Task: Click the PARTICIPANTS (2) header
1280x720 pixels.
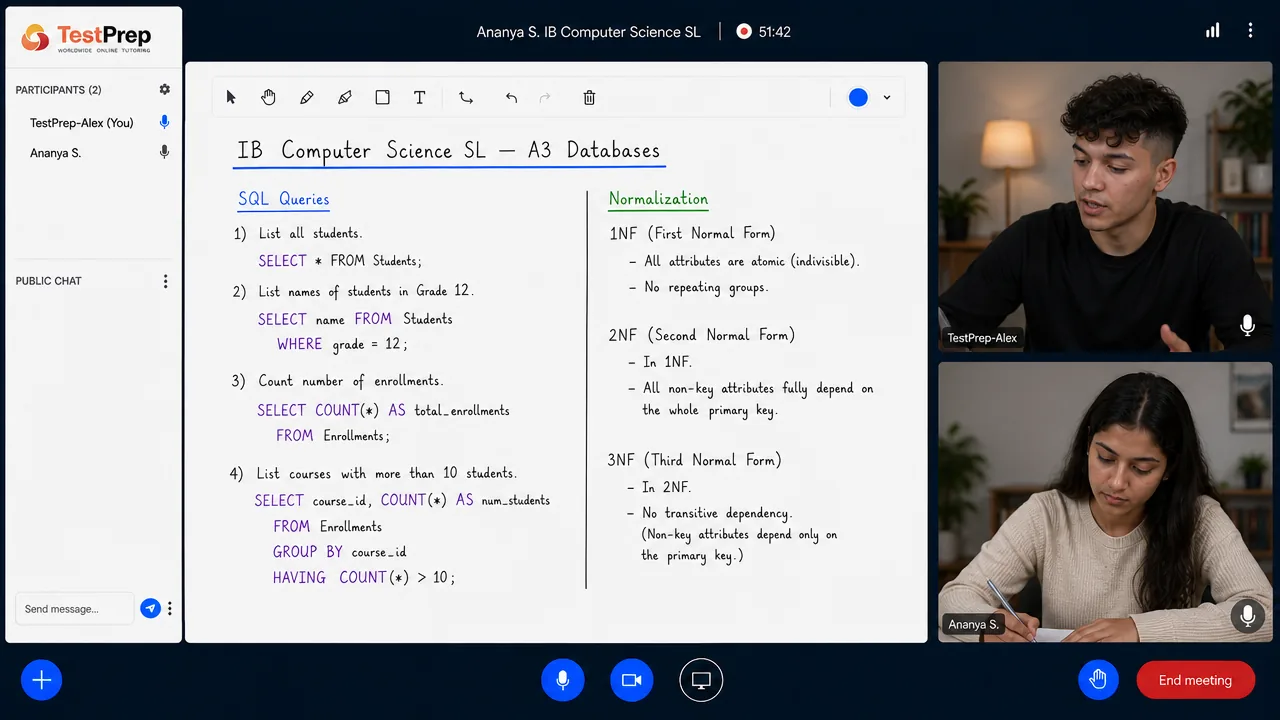Action: 58,90
